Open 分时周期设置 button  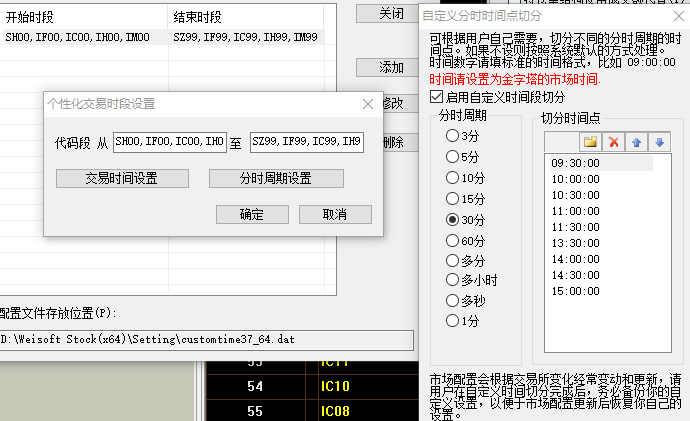point(276,179)
